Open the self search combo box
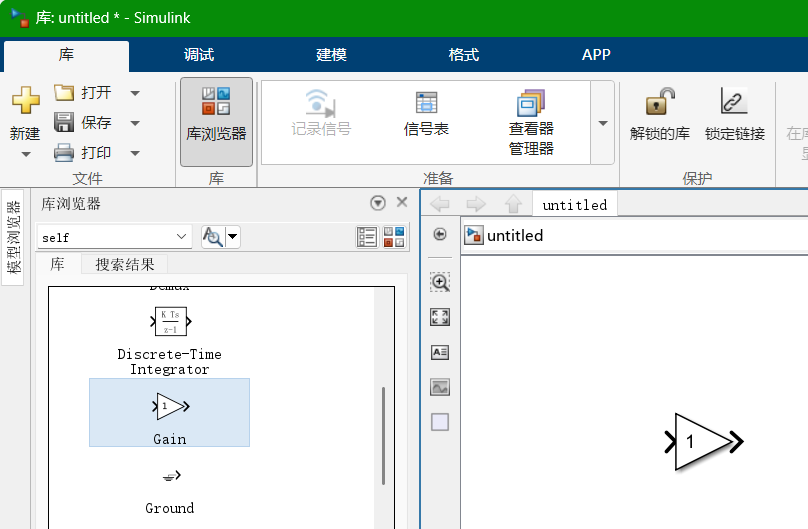Image resolution: width=808 pixels, height=529 pixels. pyautogui.click(x=114, y=237)
